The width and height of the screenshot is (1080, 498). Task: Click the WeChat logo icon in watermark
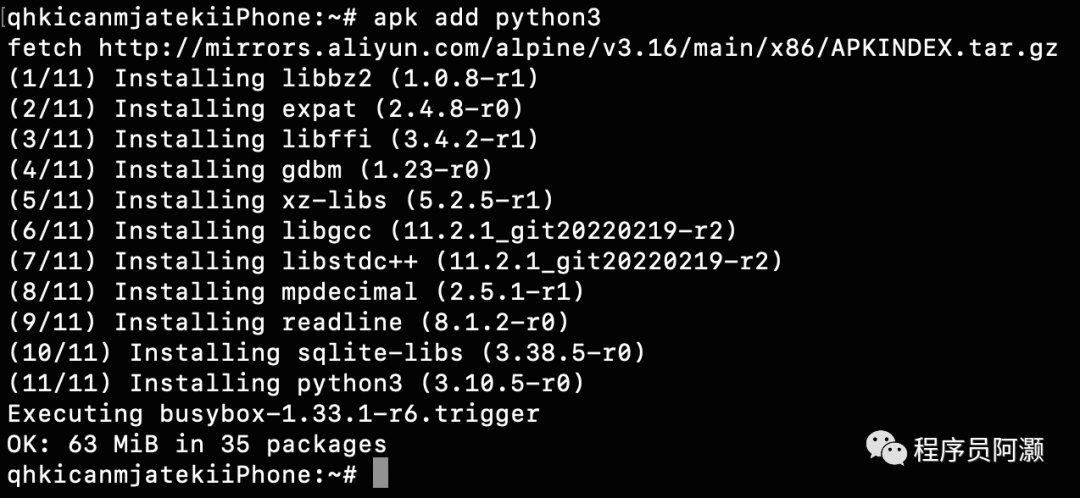pyautogui.click(x=886, y=448)
